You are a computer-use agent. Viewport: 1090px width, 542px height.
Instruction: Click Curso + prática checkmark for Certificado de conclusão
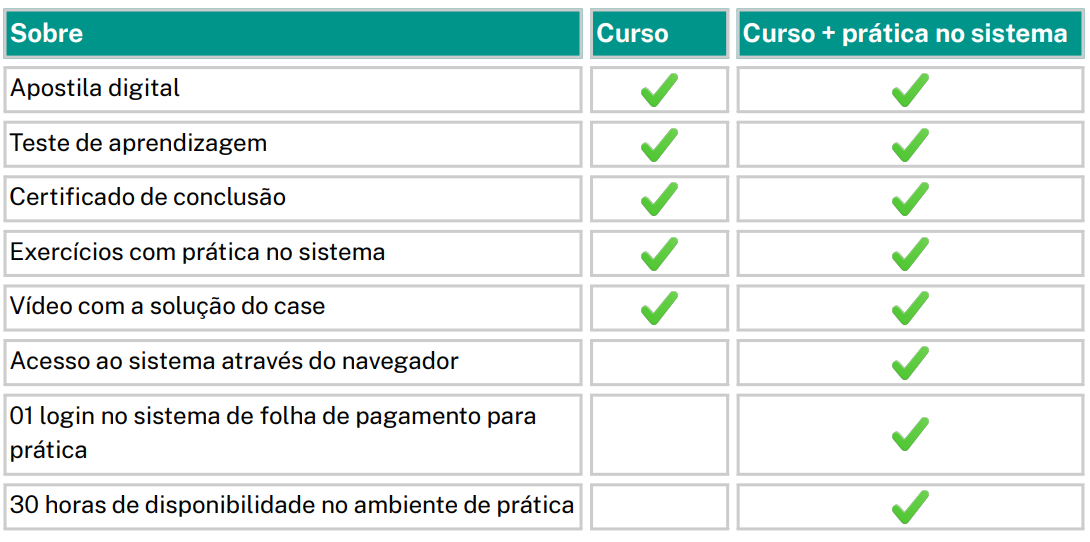point(910,199)
